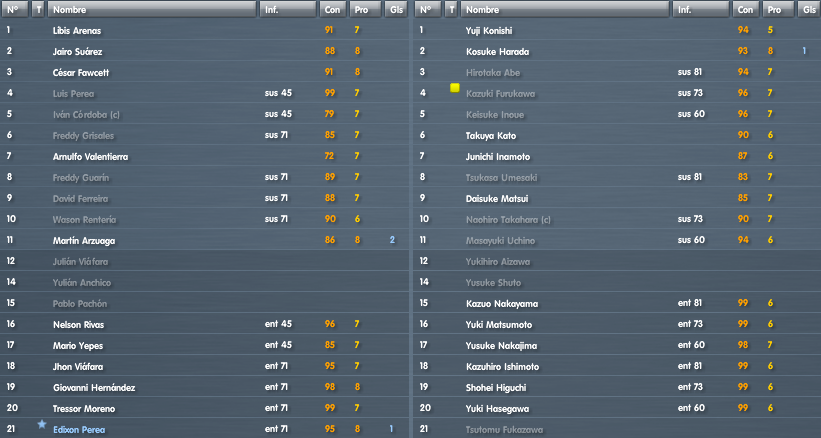Choose substitute Tressor Moreno
Screen dimensions: 821x438
204,408
